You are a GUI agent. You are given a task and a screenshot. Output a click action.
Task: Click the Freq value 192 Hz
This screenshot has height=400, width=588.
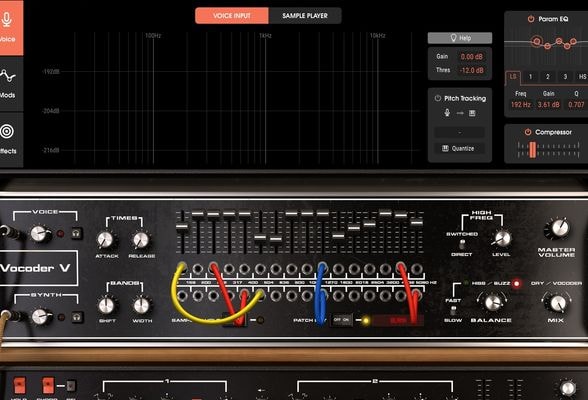click(x=521, y=105)
